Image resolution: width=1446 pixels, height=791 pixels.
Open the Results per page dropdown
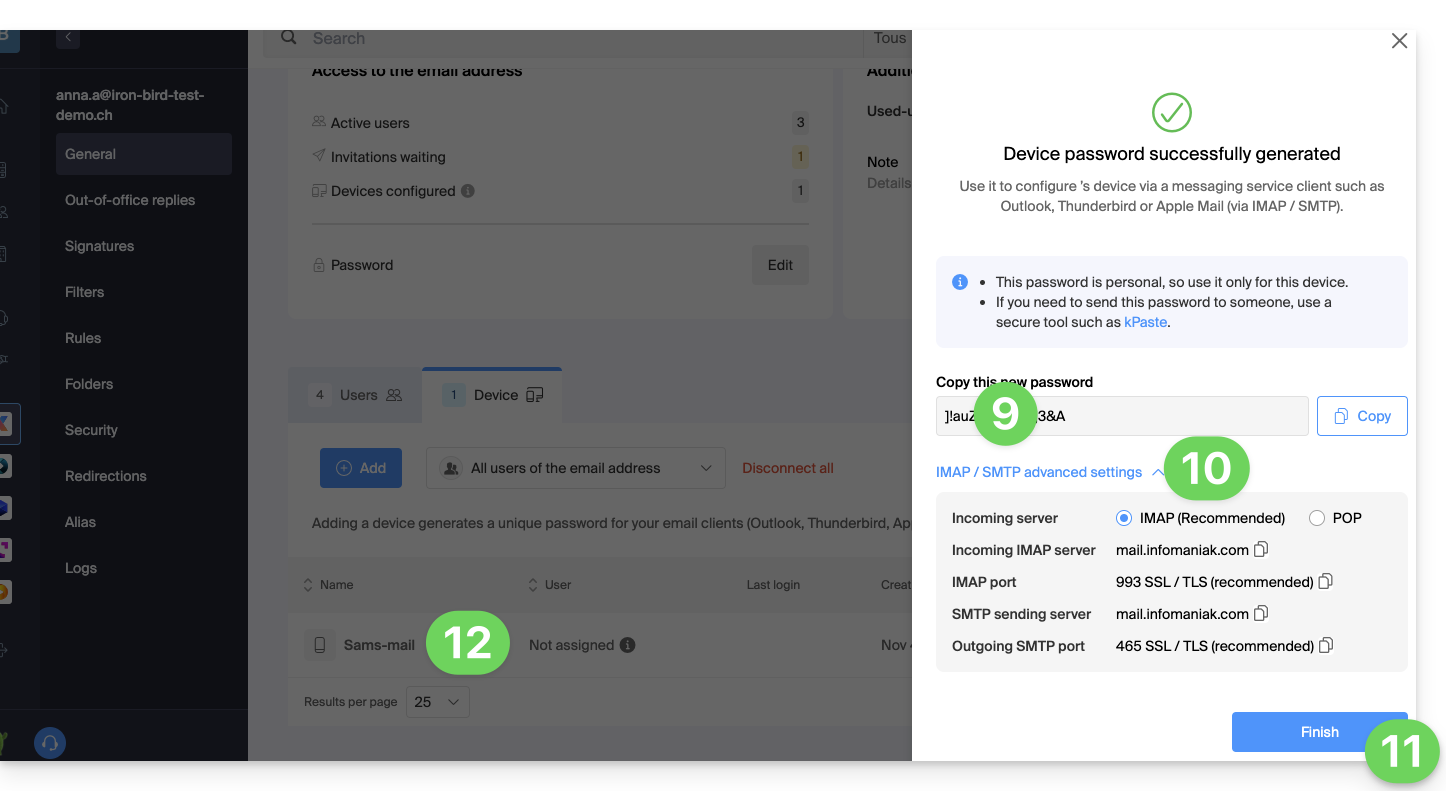pyautogui.click(x=437, y=702)
